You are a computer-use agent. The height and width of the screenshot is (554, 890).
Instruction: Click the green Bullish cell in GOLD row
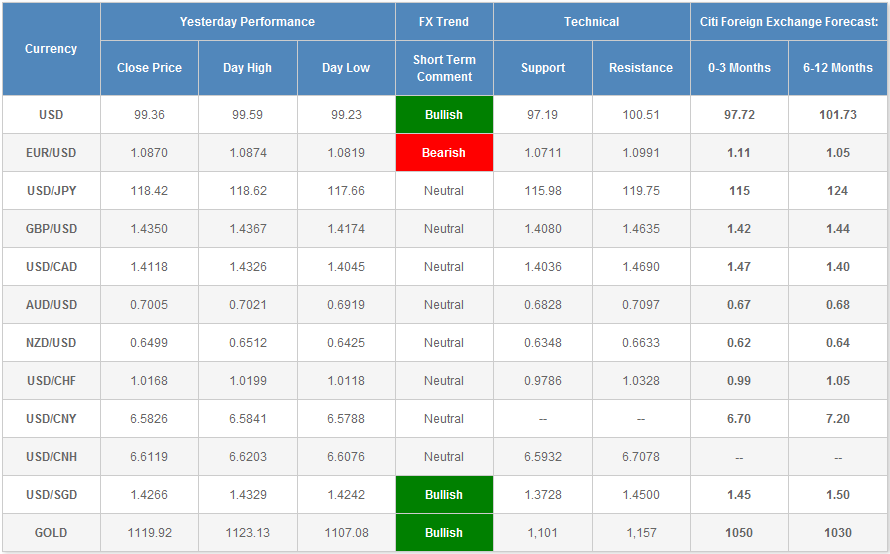[444, 533]
